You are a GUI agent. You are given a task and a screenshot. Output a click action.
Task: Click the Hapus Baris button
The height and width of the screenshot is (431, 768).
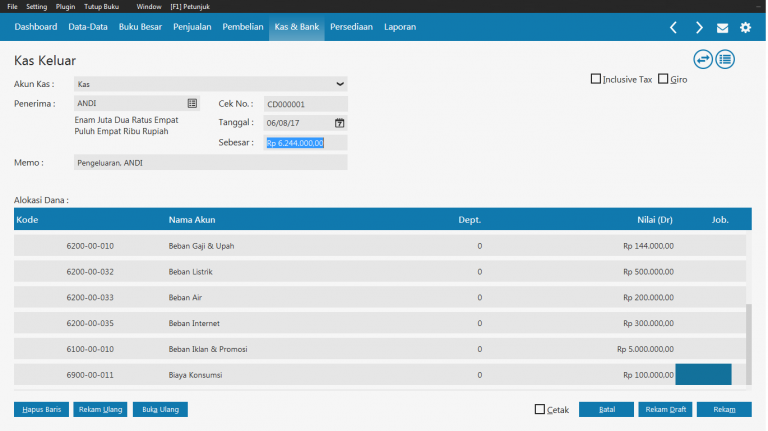pyautogui.click(x=41, y=409)
